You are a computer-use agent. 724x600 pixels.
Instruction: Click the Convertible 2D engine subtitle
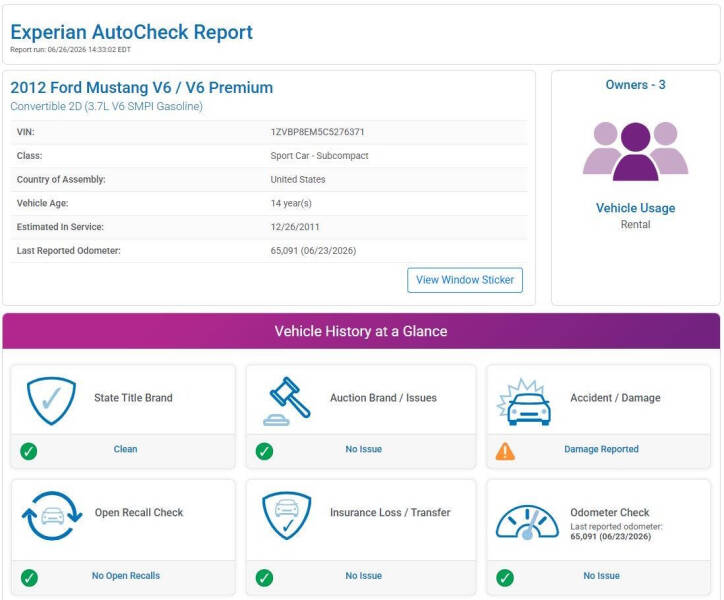(107, 106)
